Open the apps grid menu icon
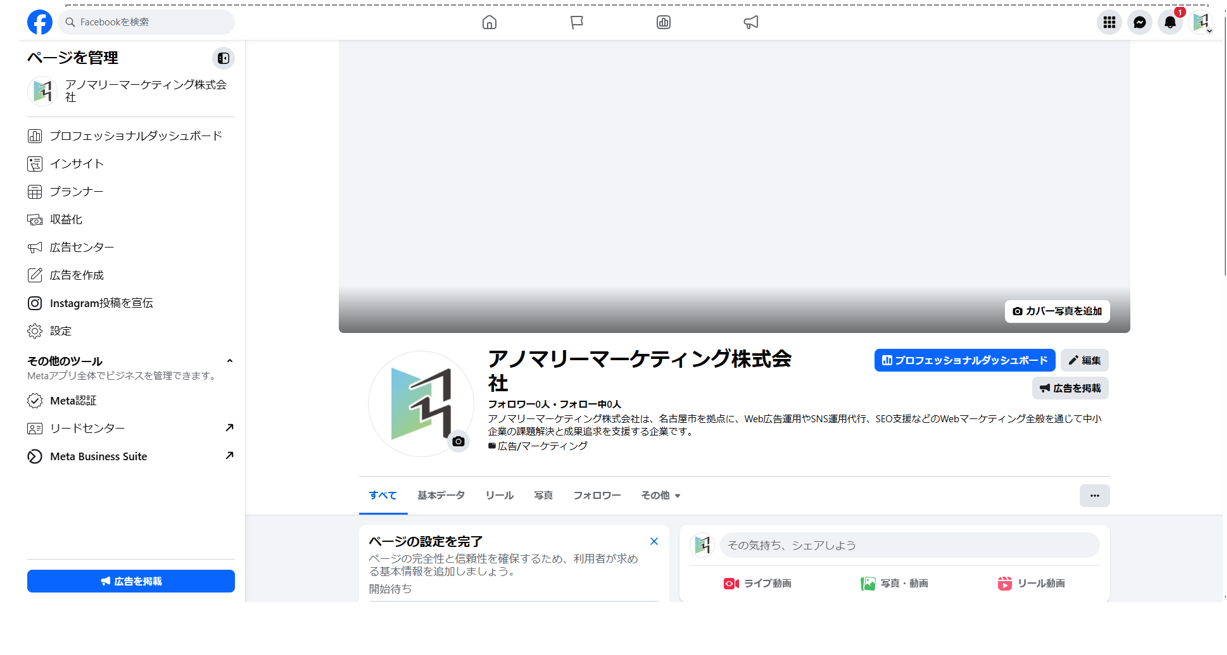1227x655 pixels. (1109, 22)
